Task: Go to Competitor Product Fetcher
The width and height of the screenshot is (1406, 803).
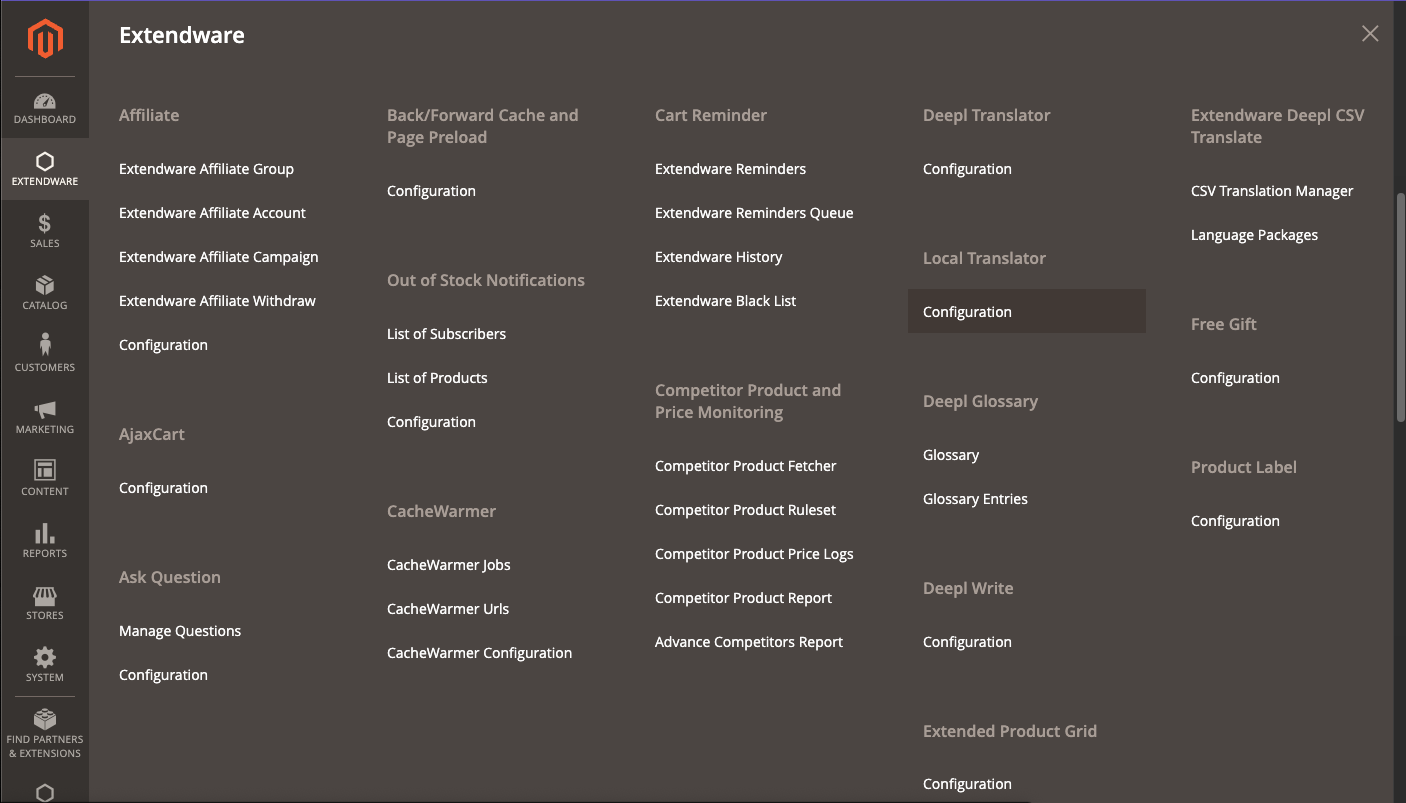Action: click(x=745, y=466)
